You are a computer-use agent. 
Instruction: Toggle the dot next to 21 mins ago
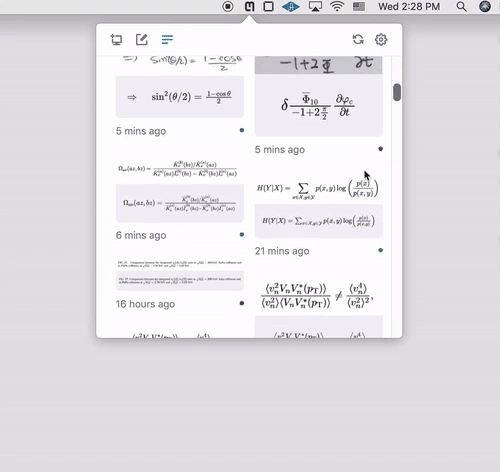pyautogui.click(x=380, y=250)
